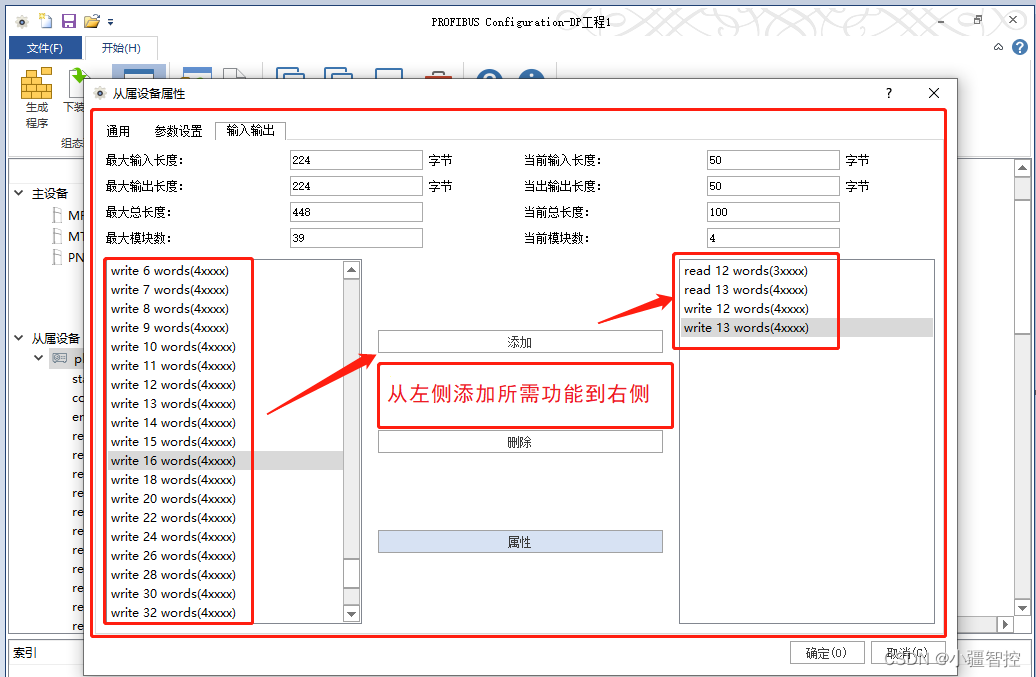Click the 当前输入长度 field
The height and width of the screenshot is (677, 1036).
(773, 160)
